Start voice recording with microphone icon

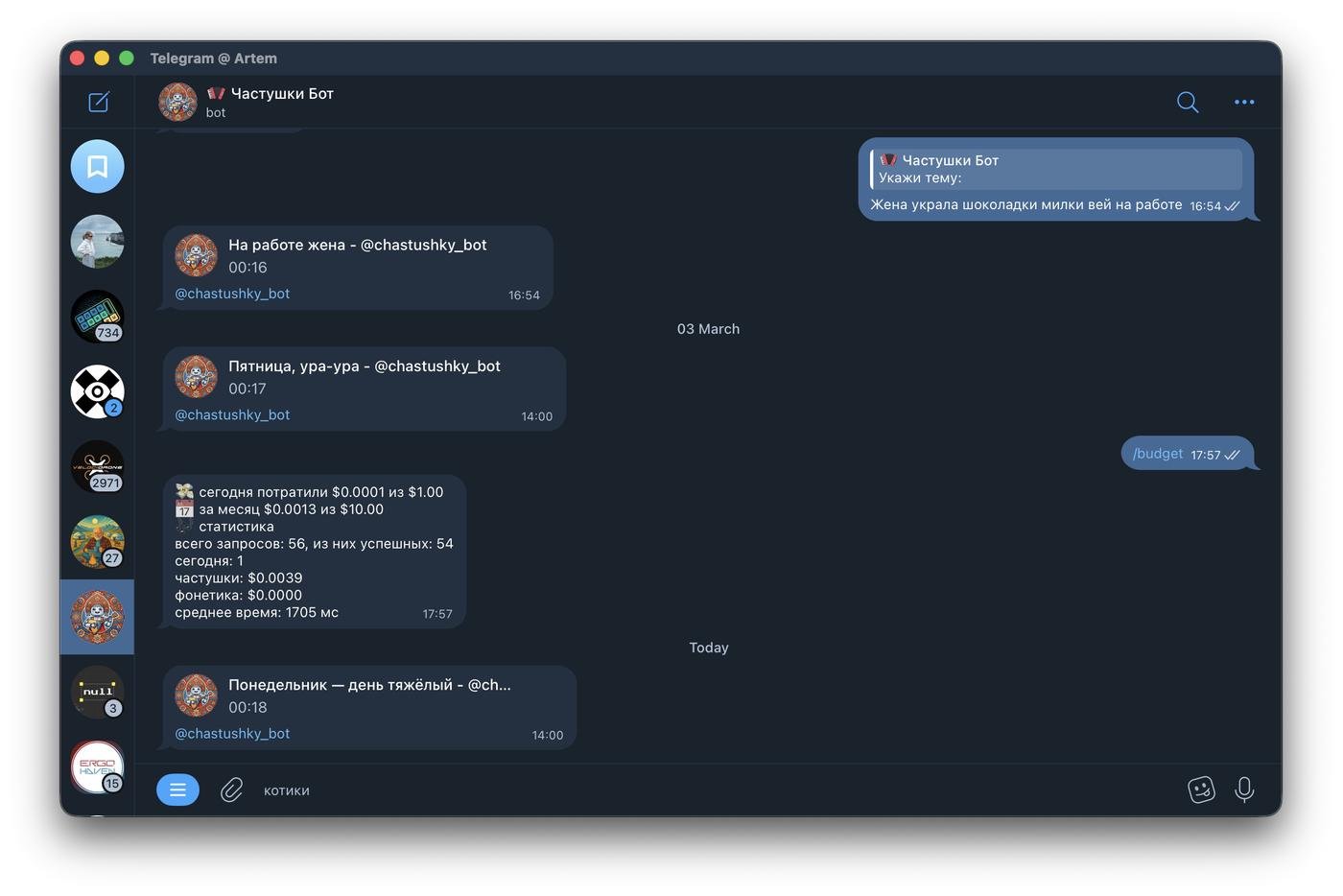[x=1244, y=790]
